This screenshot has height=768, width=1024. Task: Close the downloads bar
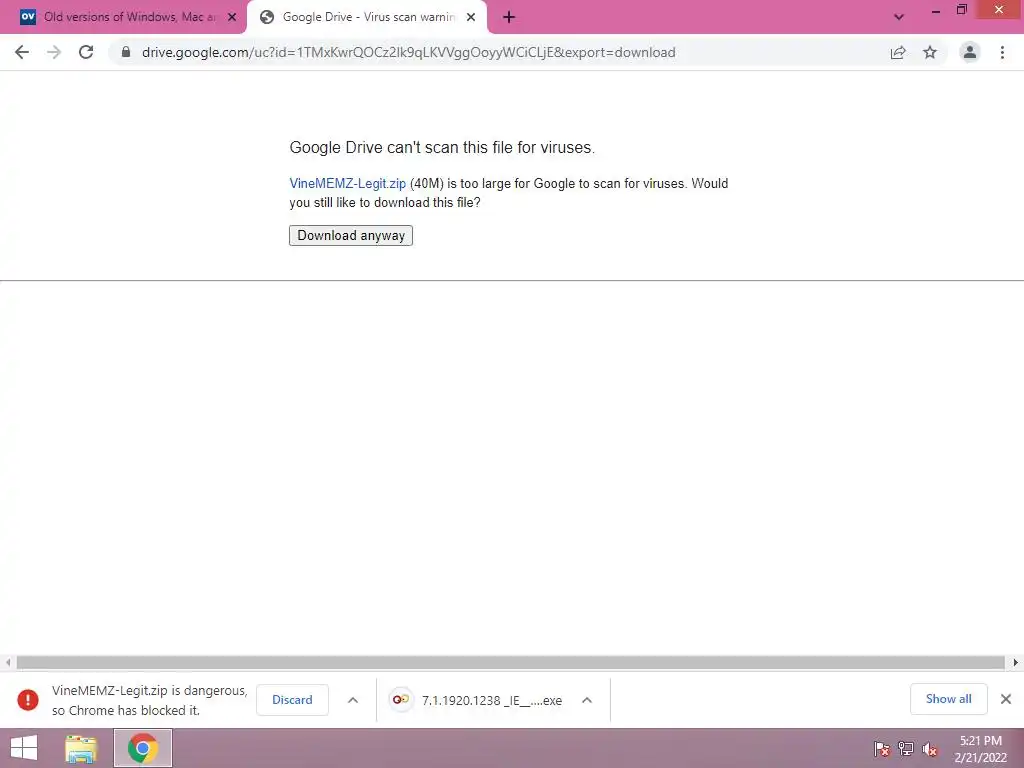pyautogui.click(x=1006, y=699)
